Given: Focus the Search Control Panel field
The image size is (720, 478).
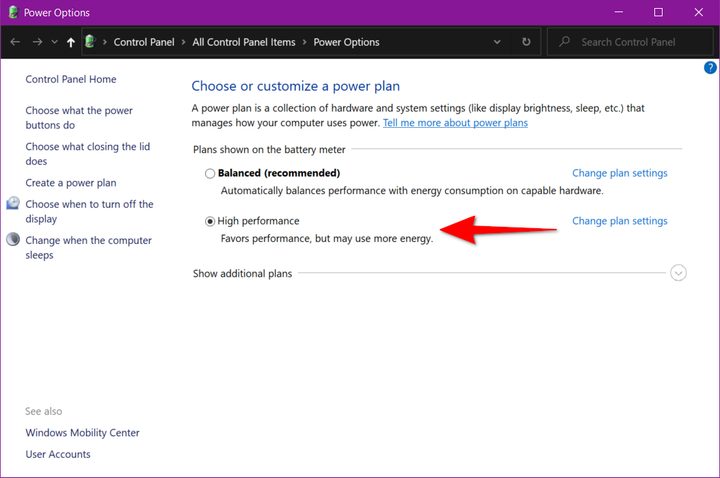Looking at the screenshot, I should (x=630, y=42).
